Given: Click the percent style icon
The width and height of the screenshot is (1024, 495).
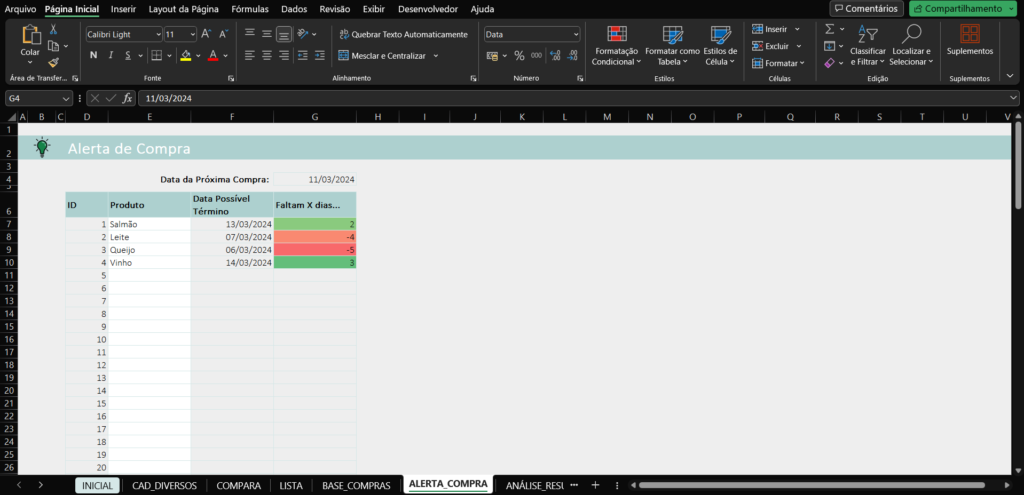Looking at the screenshot, I should [x=519, y=56].
